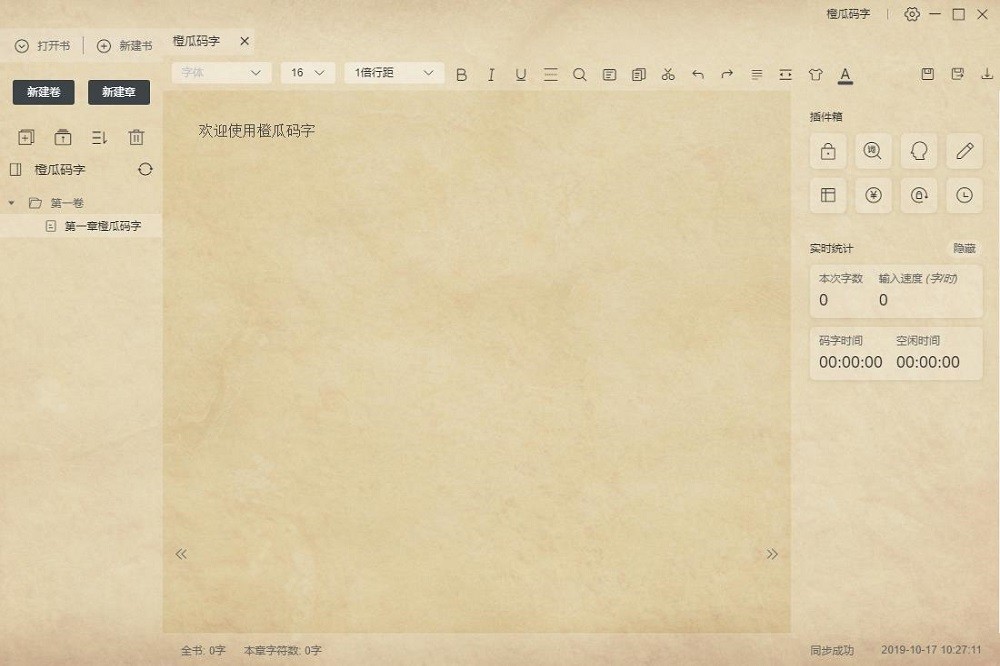
Task: Open the in-document search magnifier
Action: coord(580,73)
